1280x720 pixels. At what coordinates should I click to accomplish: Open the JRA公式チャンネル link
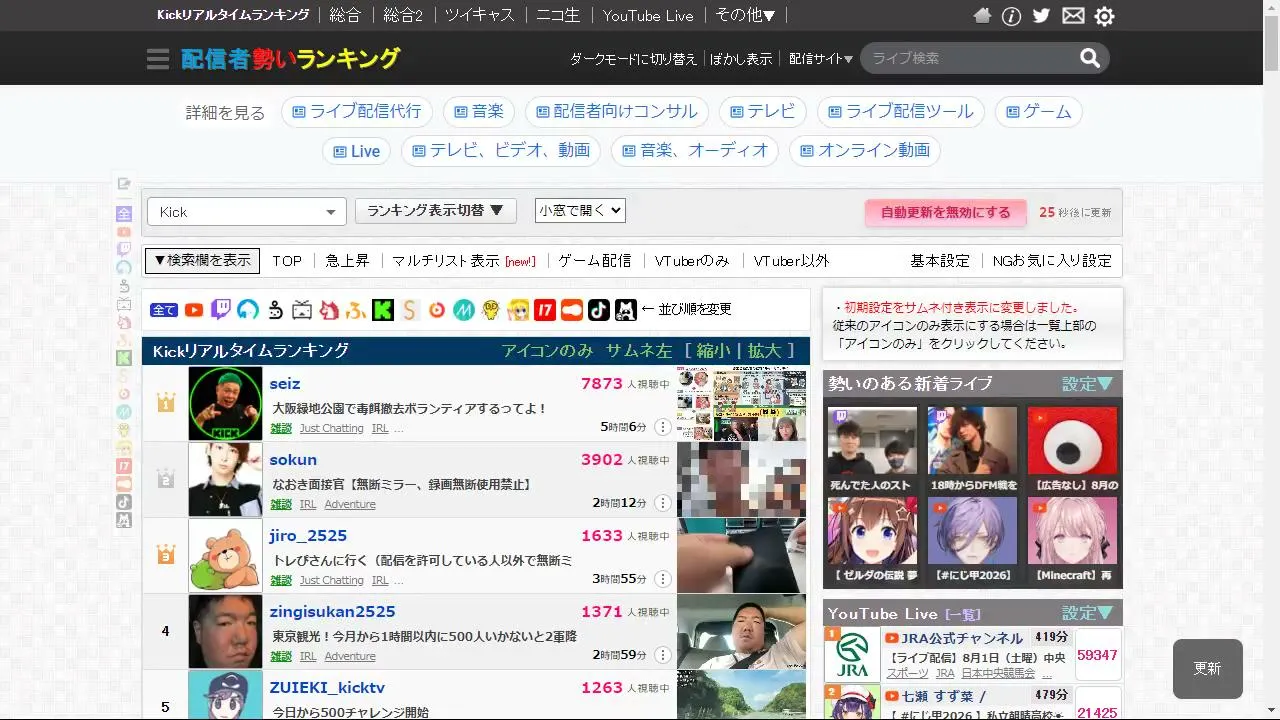(x=962, y=638)
